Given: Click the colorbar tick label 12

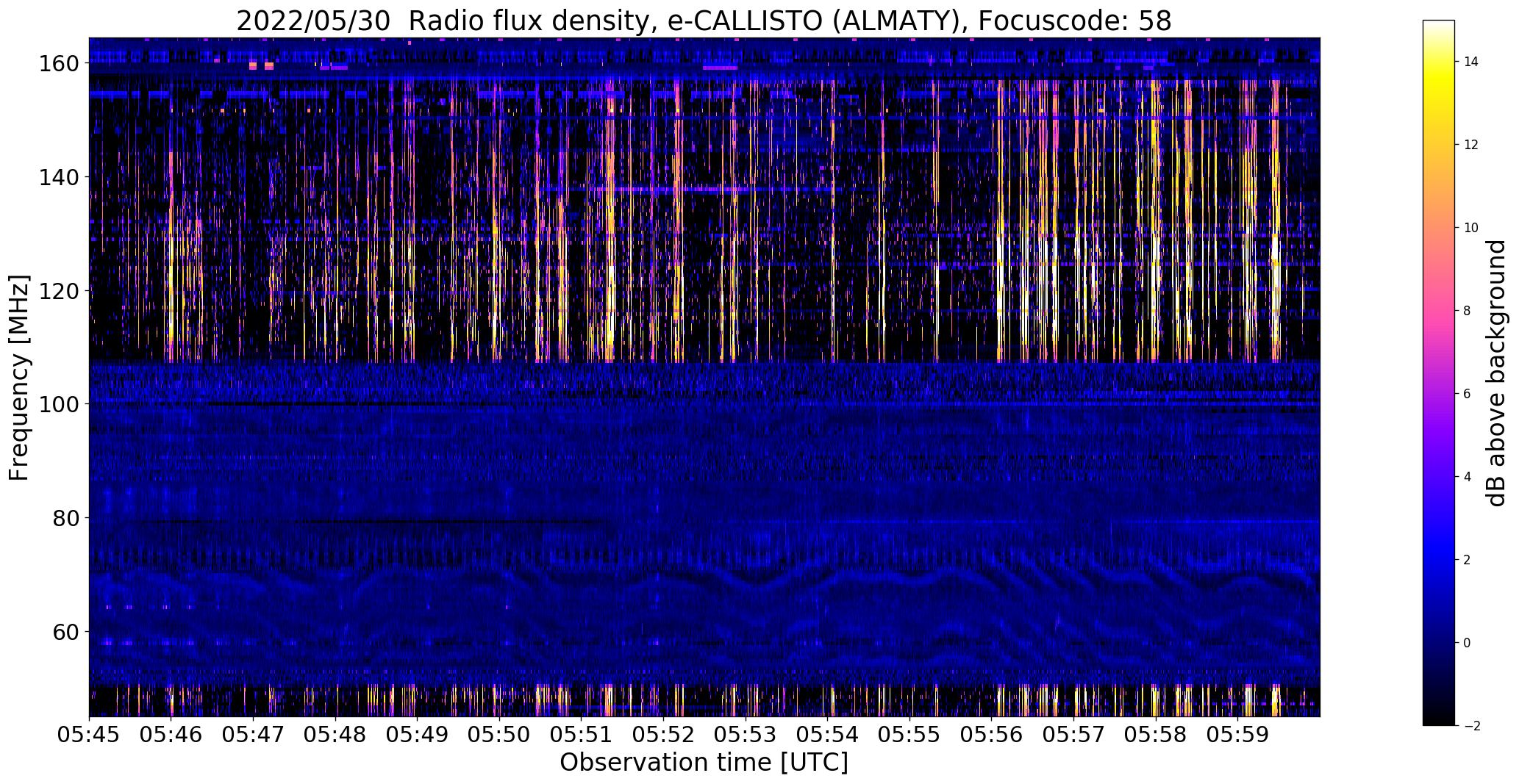Looking at the screenshot, I should tap(1471, 145).
